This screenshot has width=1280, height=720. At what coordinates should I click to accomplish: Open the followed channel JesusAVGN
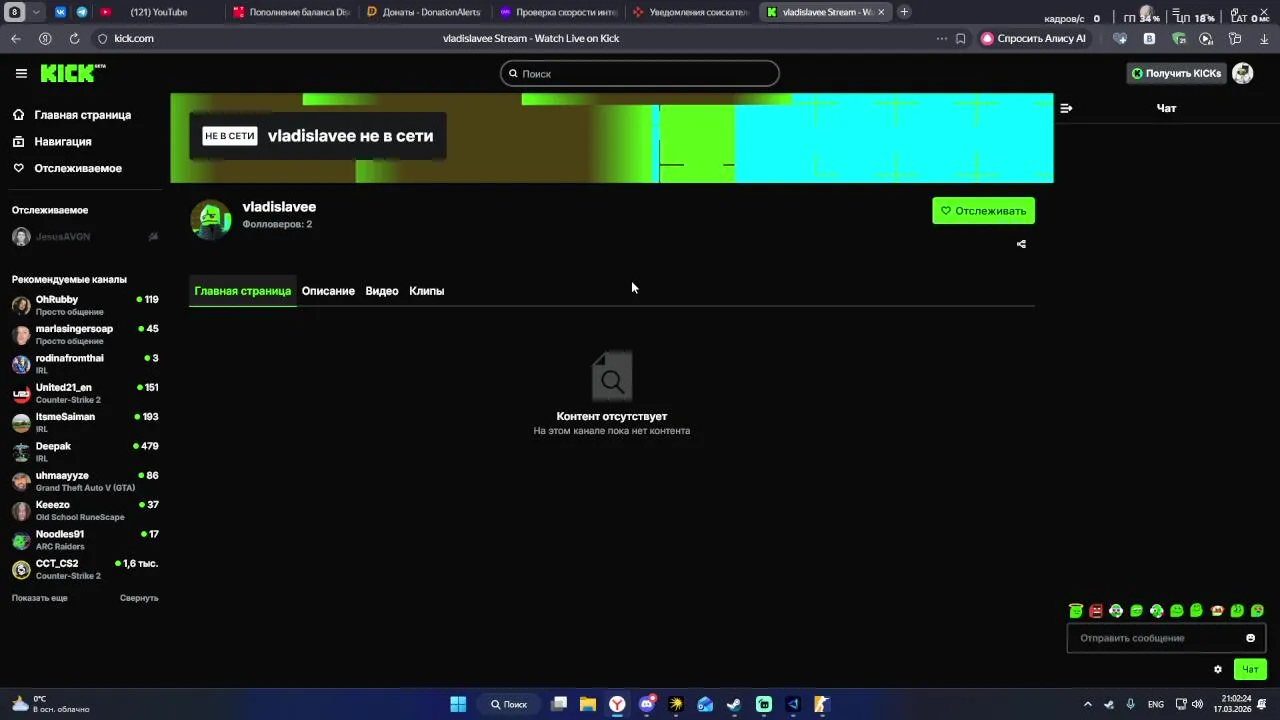(x=85, y=237)
